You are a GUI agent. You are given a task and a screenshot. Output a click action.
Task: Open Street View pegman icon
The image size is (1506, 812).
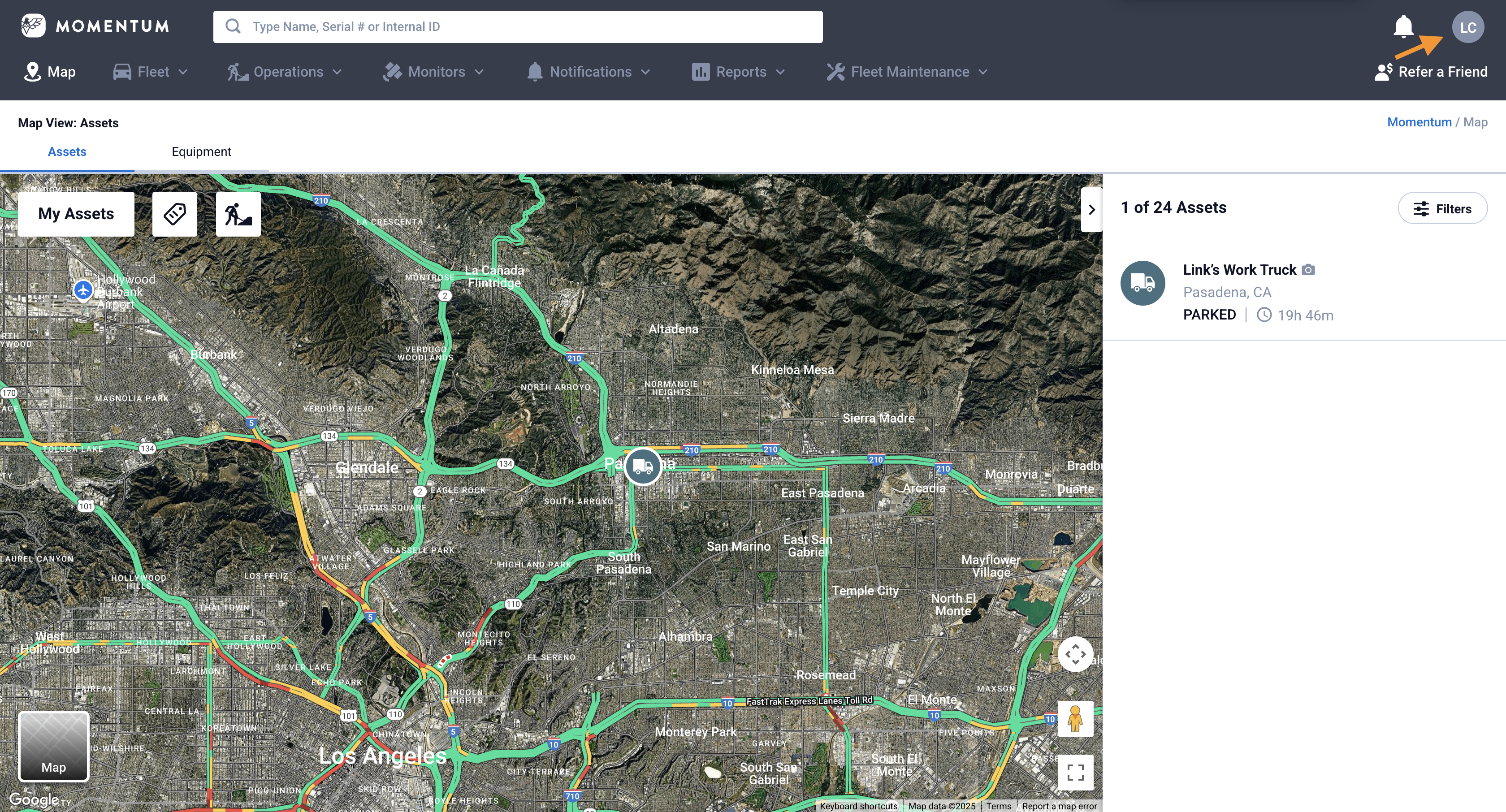(1074, 718)
